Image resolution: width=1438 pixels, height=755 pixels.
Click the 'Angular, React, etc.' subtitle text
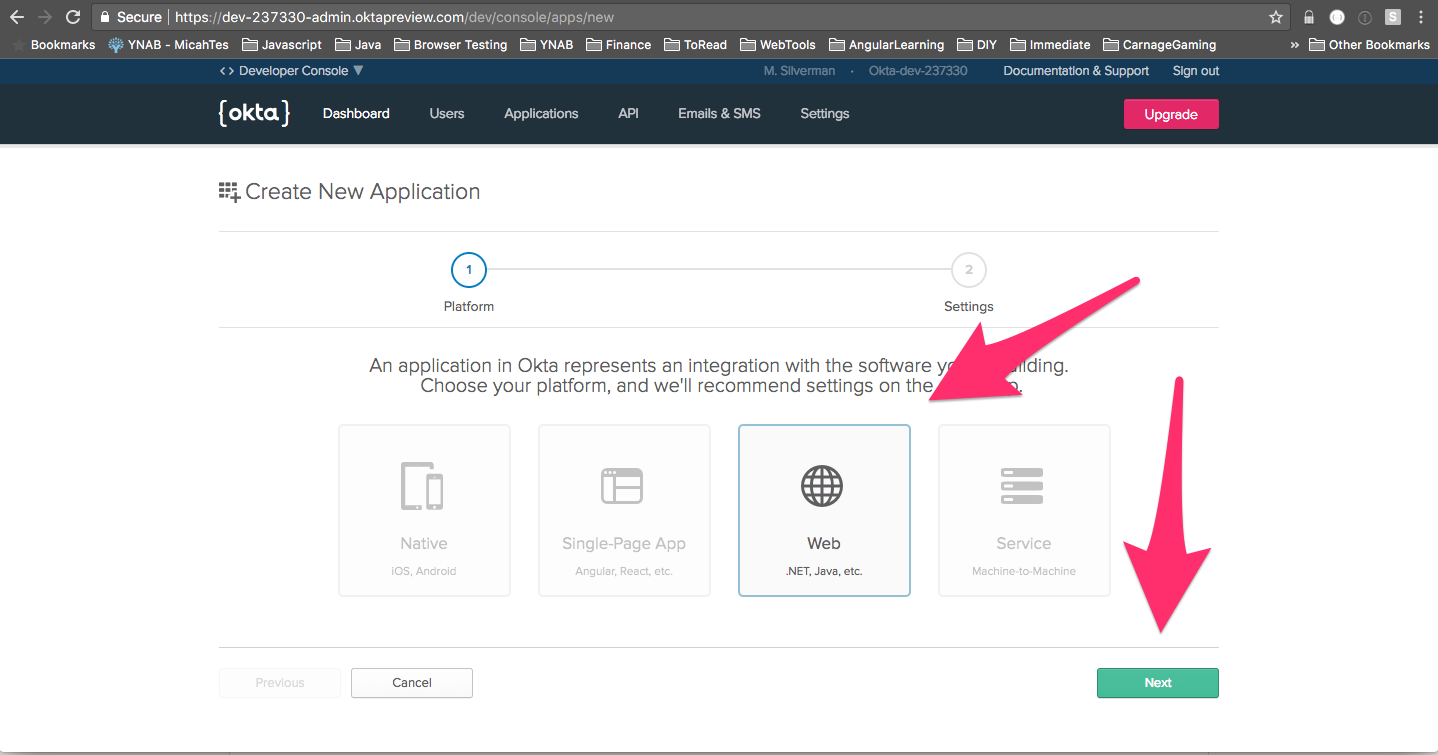point(624,571)
